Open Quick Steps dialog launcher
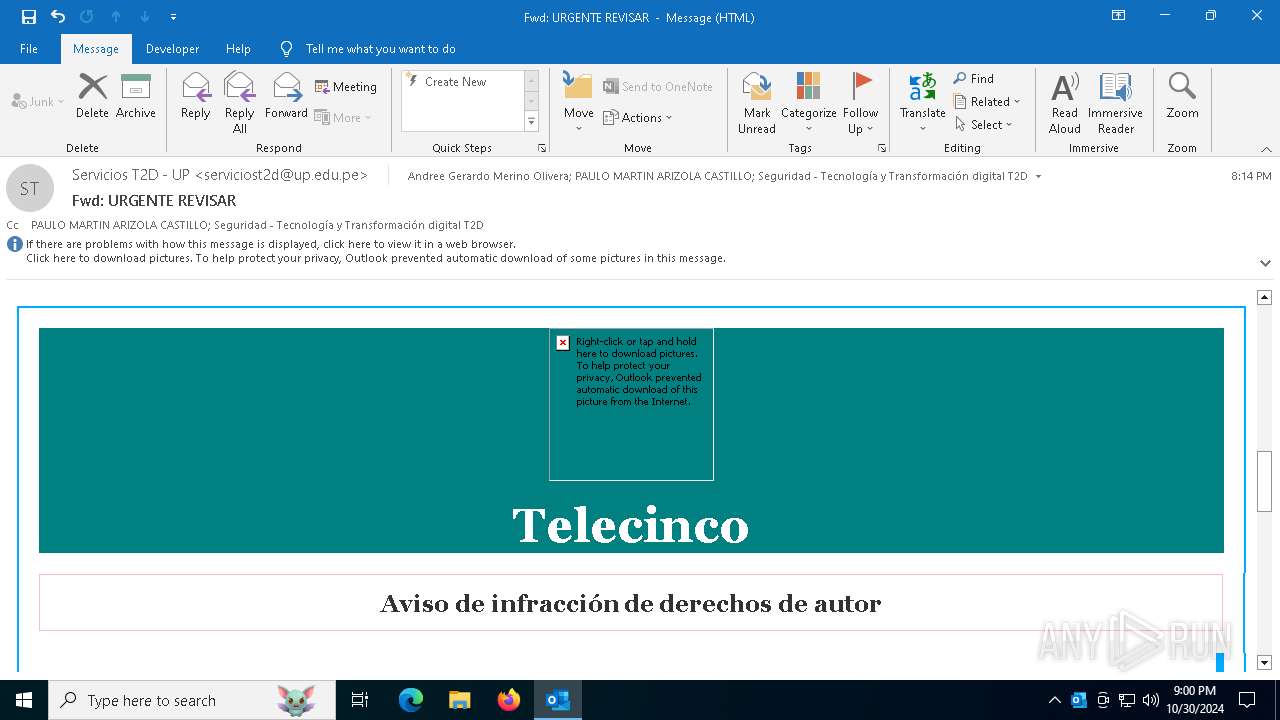The width and height of the screenshot is (1280, 720). tap(542, 148)
